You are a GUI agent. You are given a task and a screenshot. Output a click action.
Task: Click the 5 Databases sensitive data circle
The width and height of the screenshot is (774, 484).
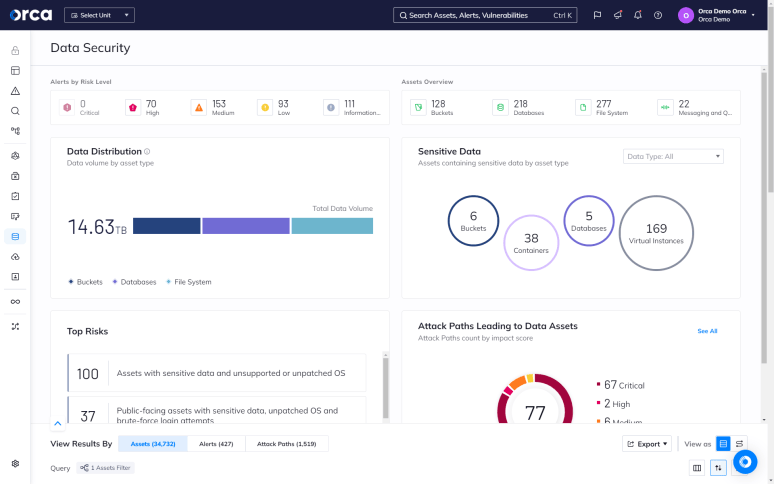coord(589,221)
